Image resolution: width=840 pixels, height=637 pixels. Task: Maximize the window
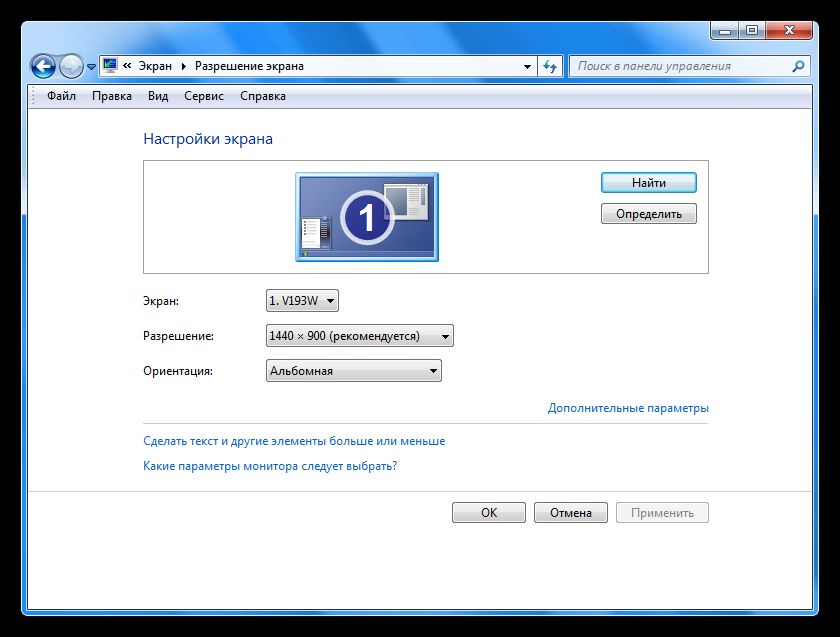click(752, 31)
